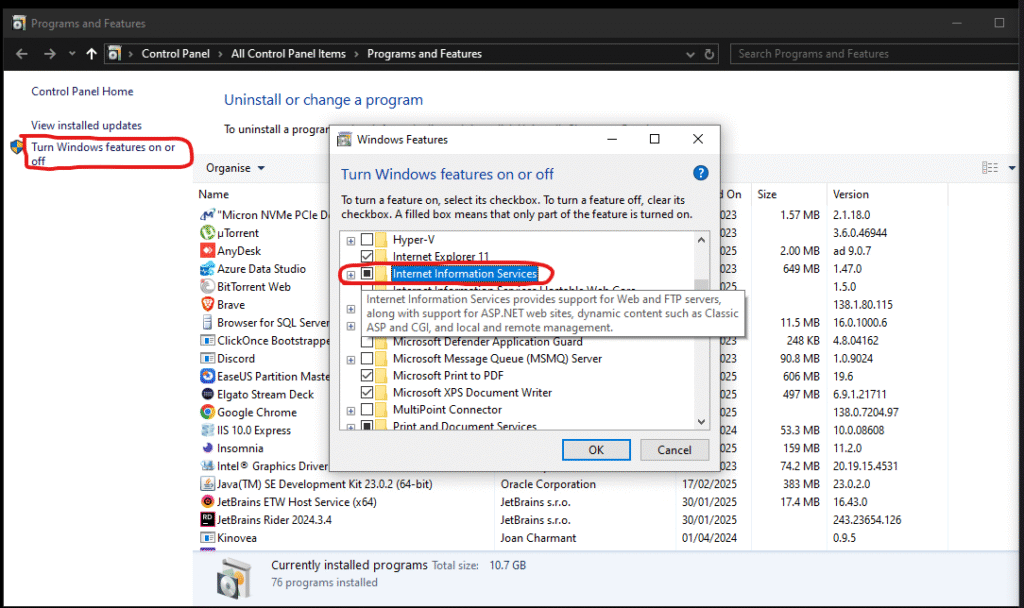
Task: Expand the Internet Information Services node
Action: click(351, 275)
